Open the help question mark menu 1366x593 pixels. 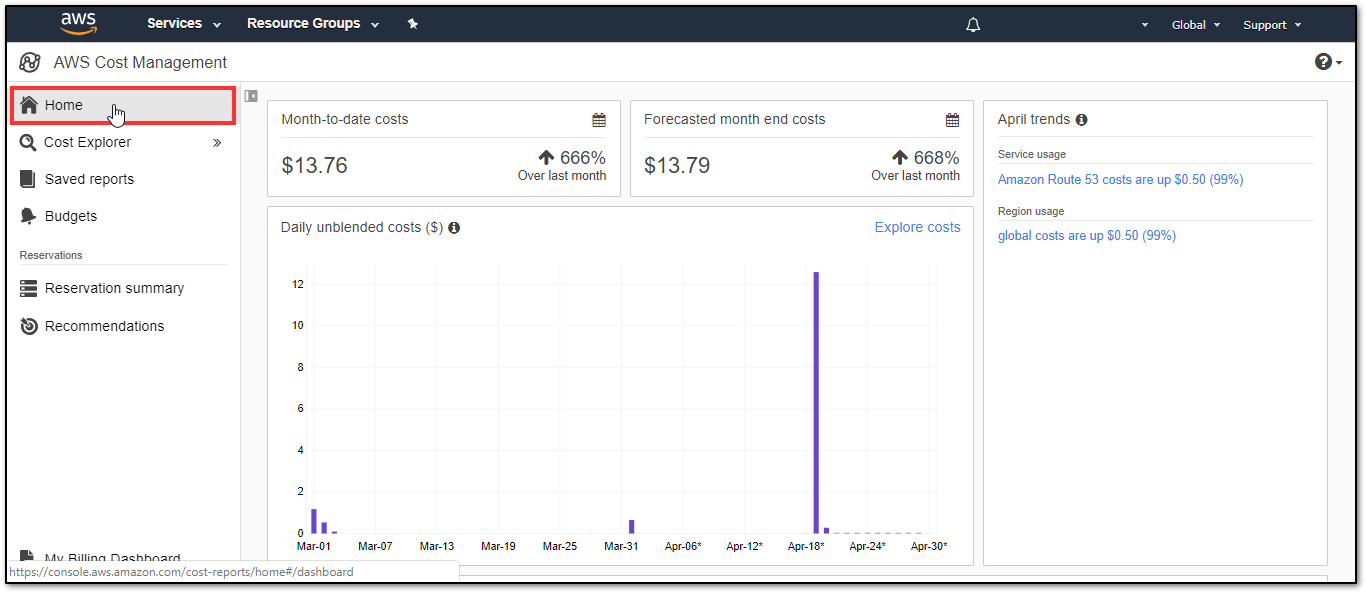click(1328, 62)
